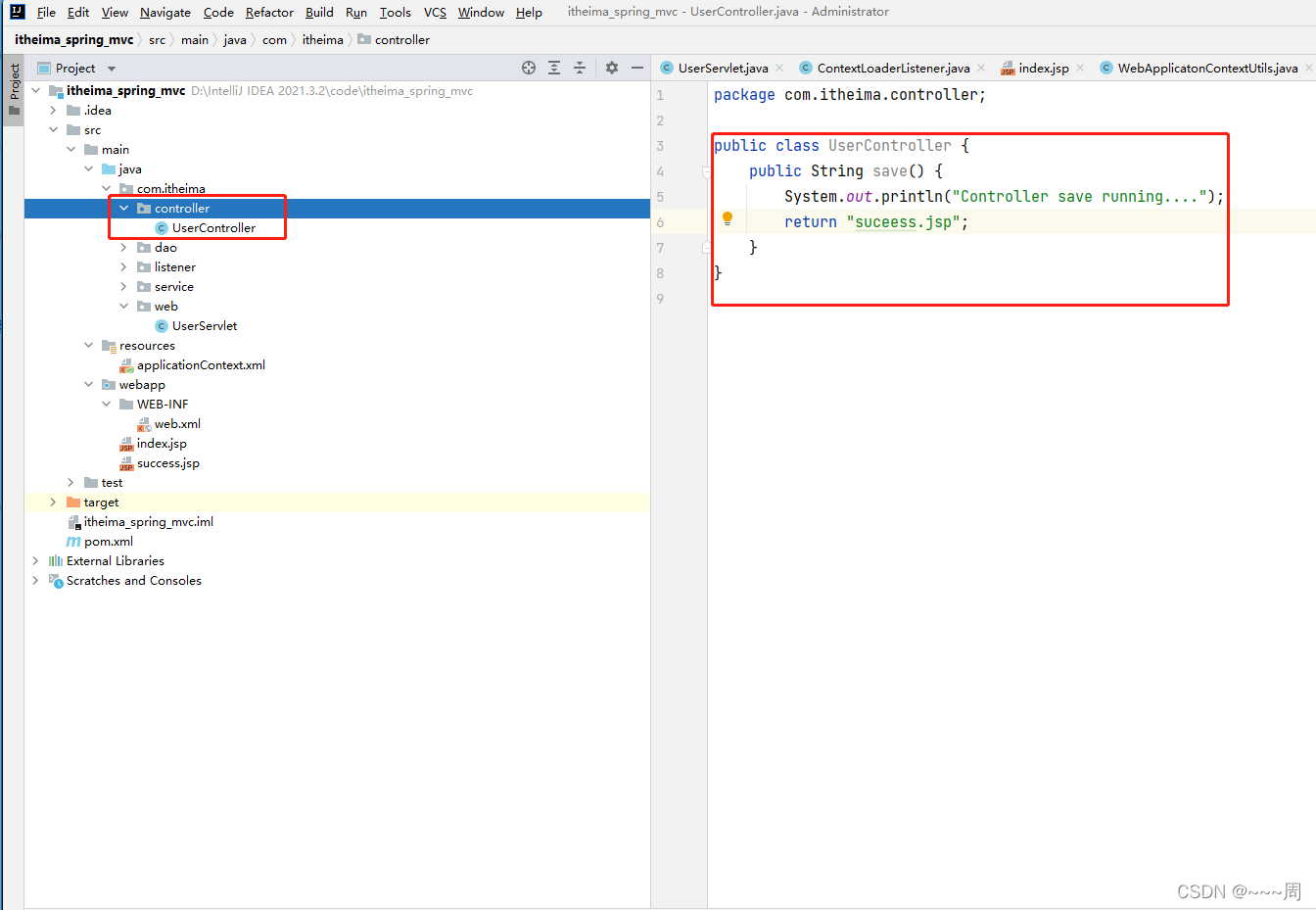
Task: Open the Navigate menu
Action: (x=165, y=13)
